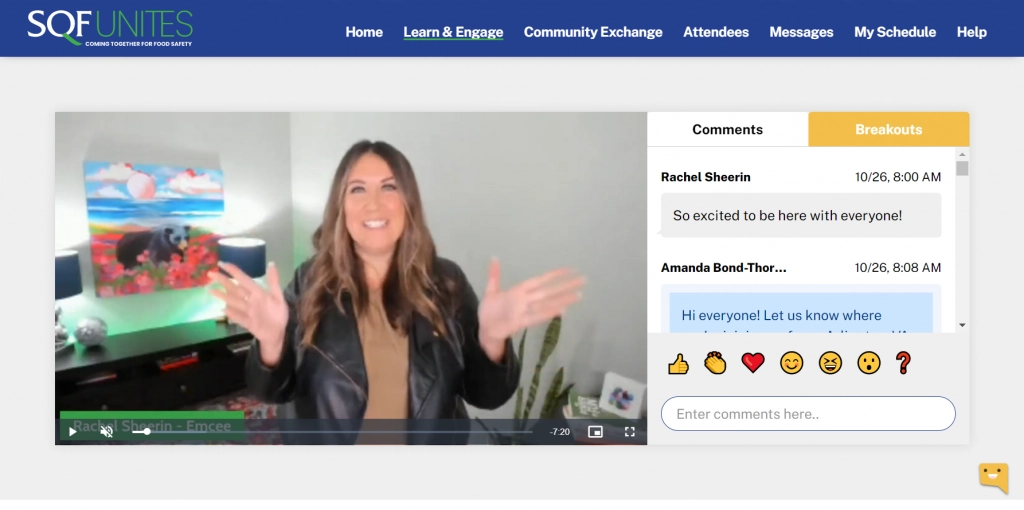This screenshot has height=510, width=1024.
Task: Open the Help page
Action: click(972, 32)
